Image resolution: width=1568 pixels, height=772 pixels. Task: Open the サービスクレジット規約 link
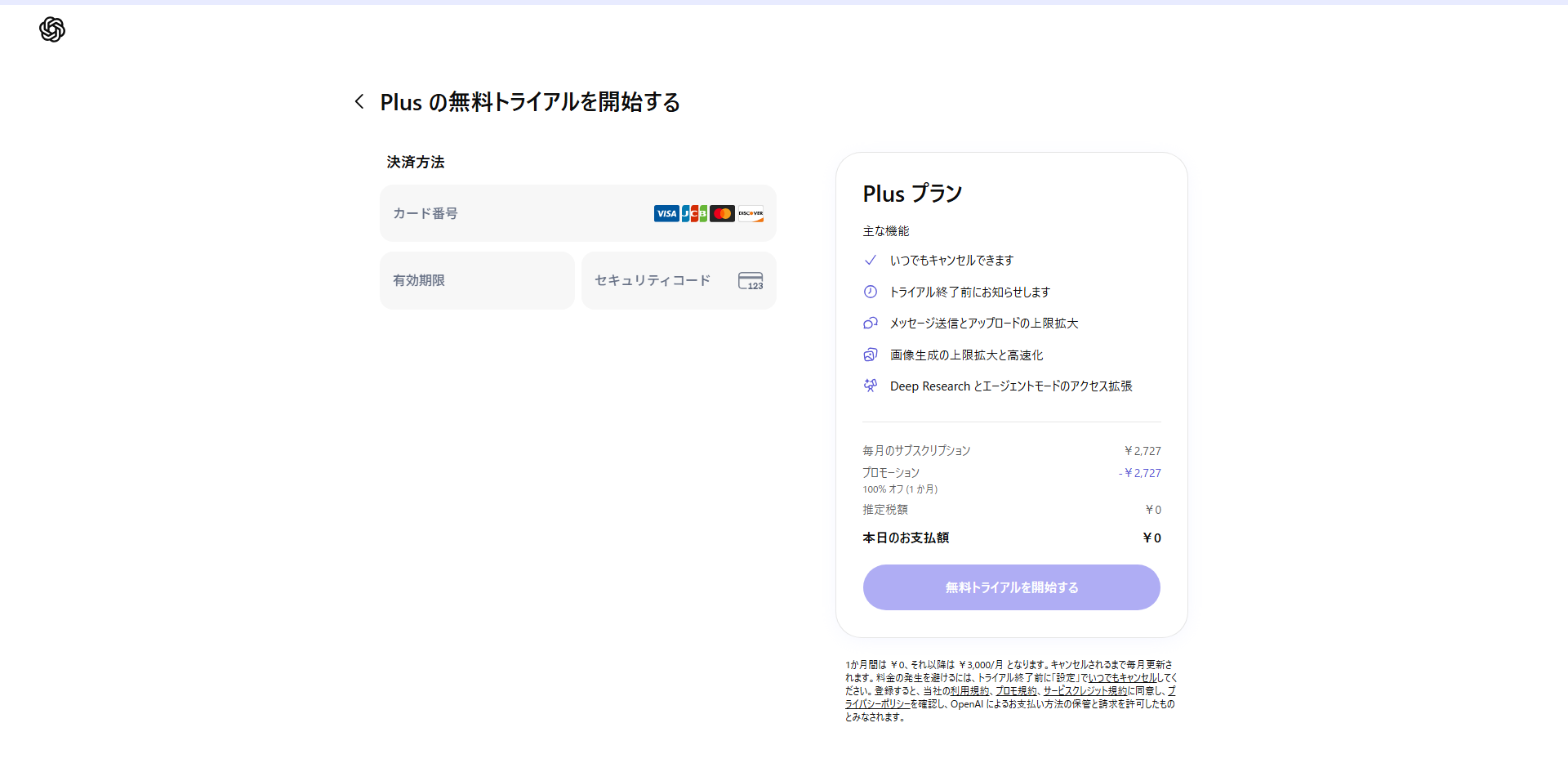click(1085, 690)
